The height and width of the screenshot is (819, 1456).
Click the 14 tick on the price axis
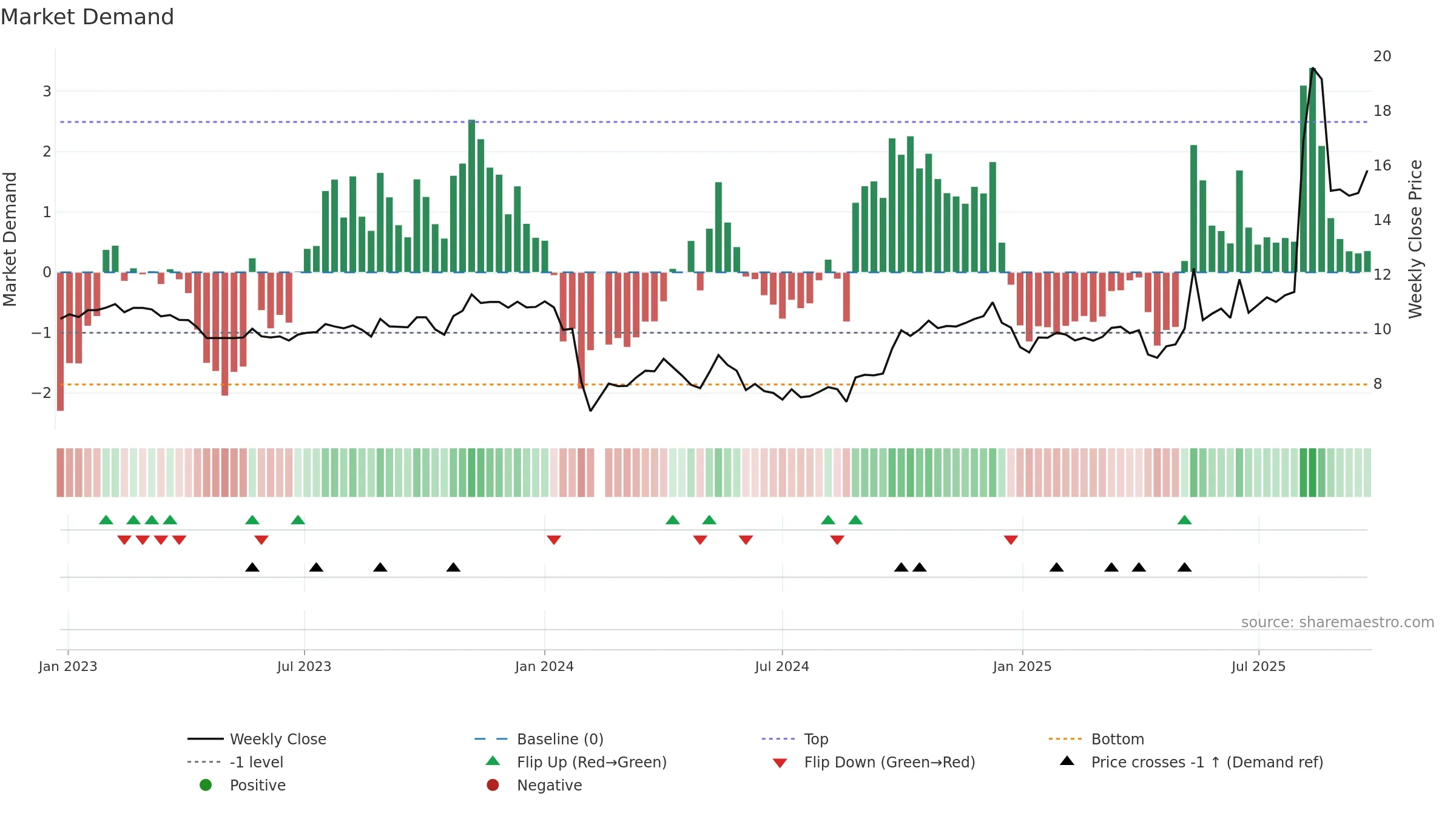click(x=1382, y=220)
